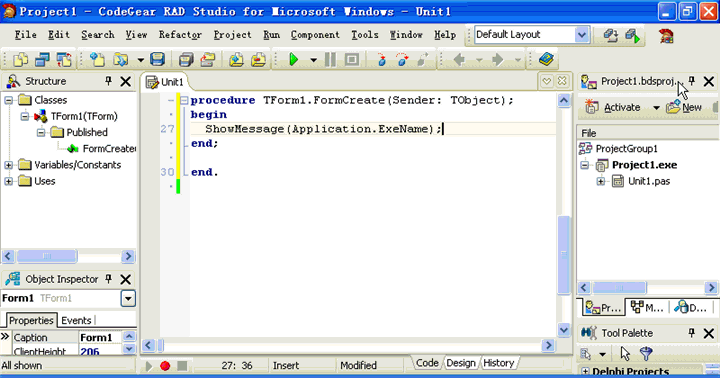Click the Remove File from Project icon

[x=259, y=59]
